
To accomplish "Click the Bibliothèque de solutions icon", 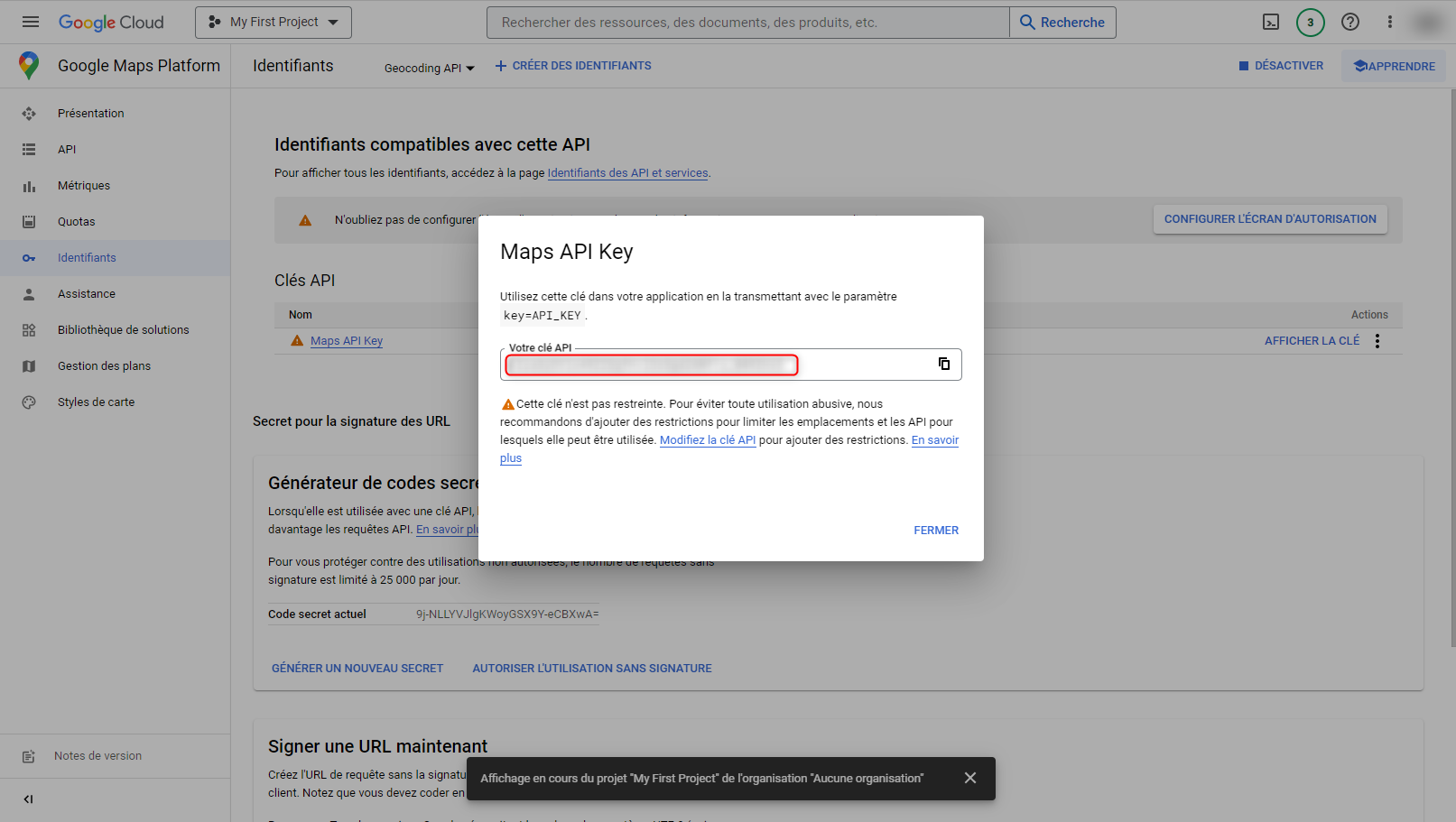I will 29,330.
